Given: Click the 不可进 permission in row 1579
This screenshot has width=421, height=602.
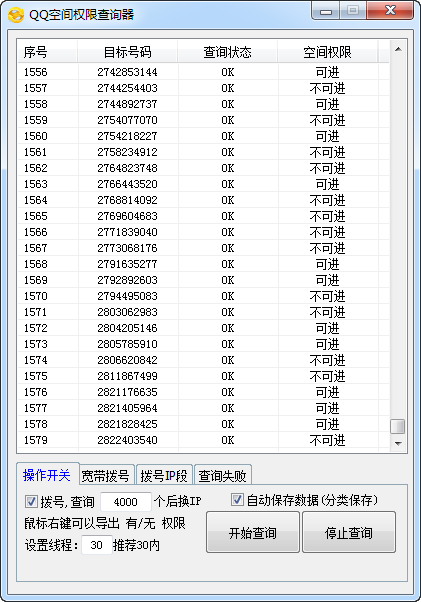Looking at the screenshot, I should (327, 440).
